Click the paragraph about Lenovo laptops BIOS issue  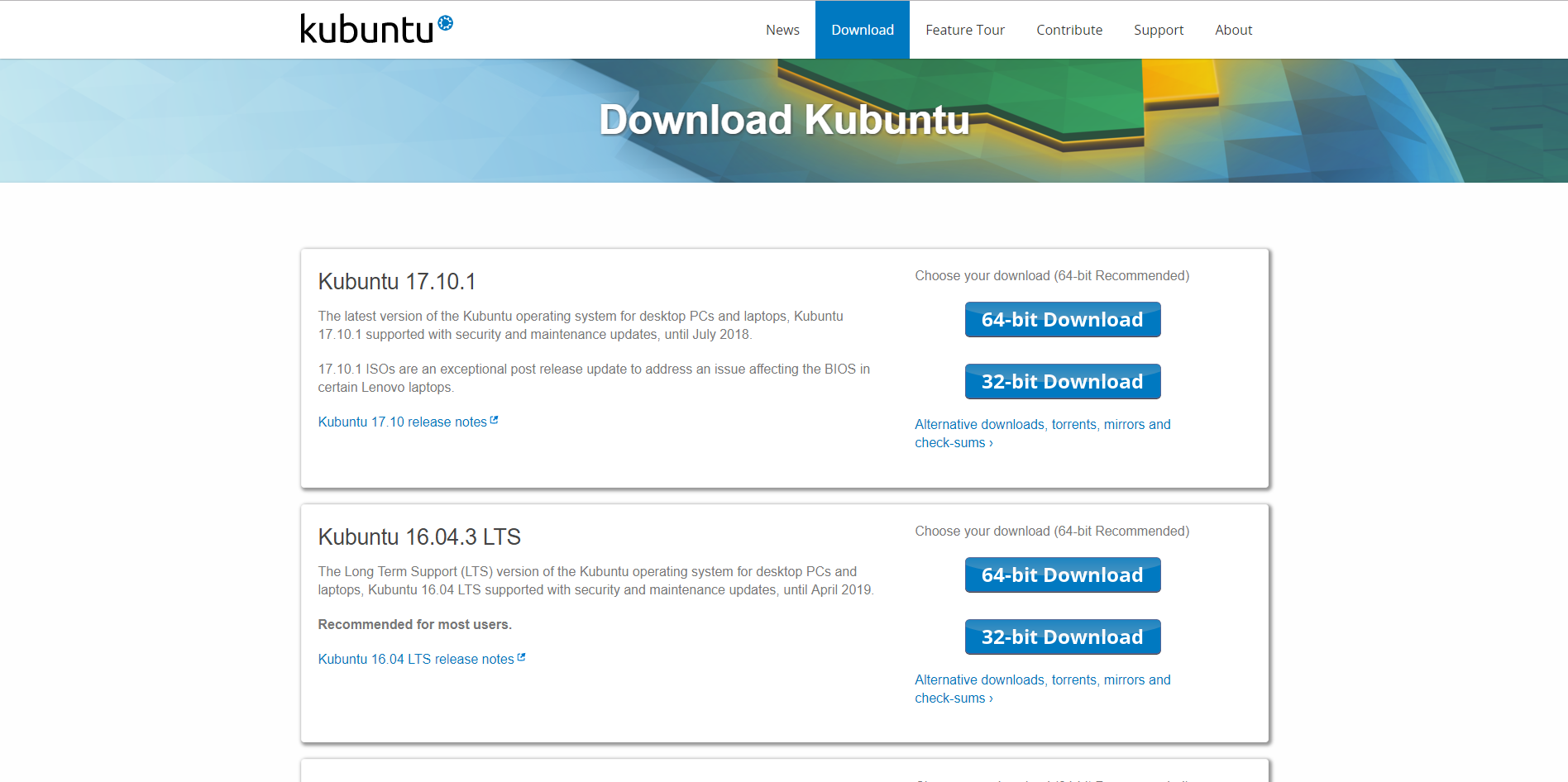[x=594, y=378]
